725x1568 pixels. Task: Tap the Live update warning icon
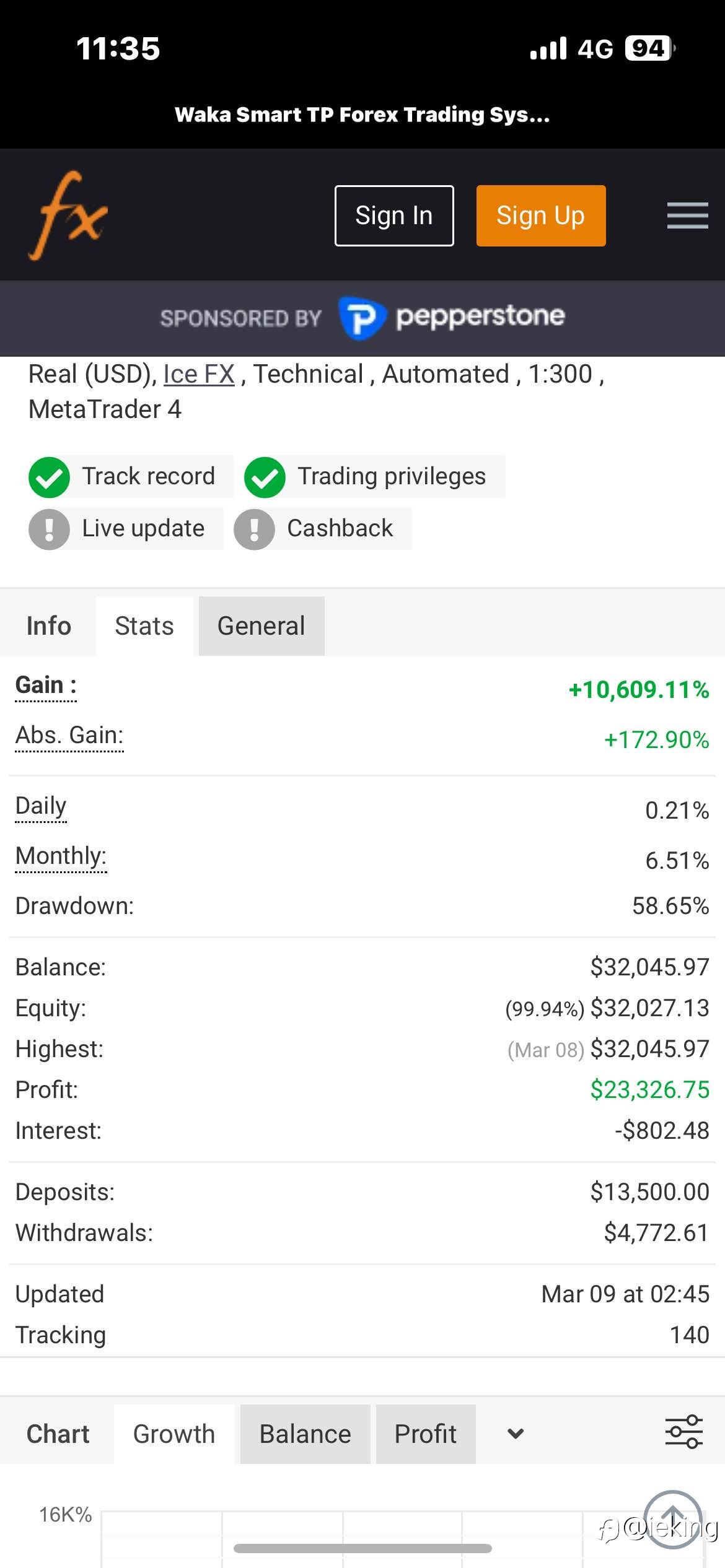[x=49, y=529]
